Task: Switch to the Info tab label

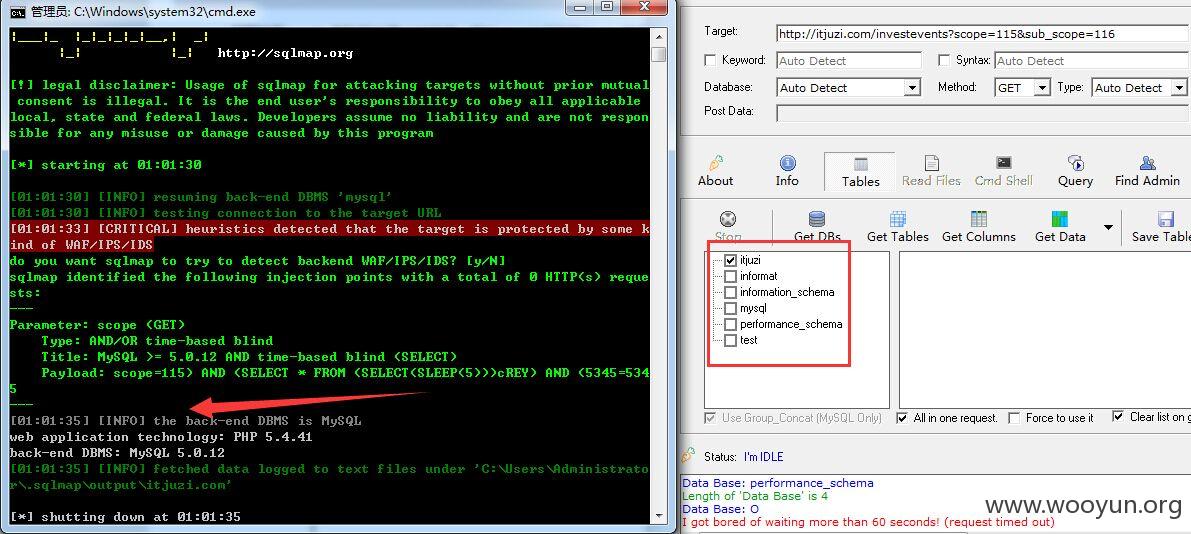Action: pos(787,181)
